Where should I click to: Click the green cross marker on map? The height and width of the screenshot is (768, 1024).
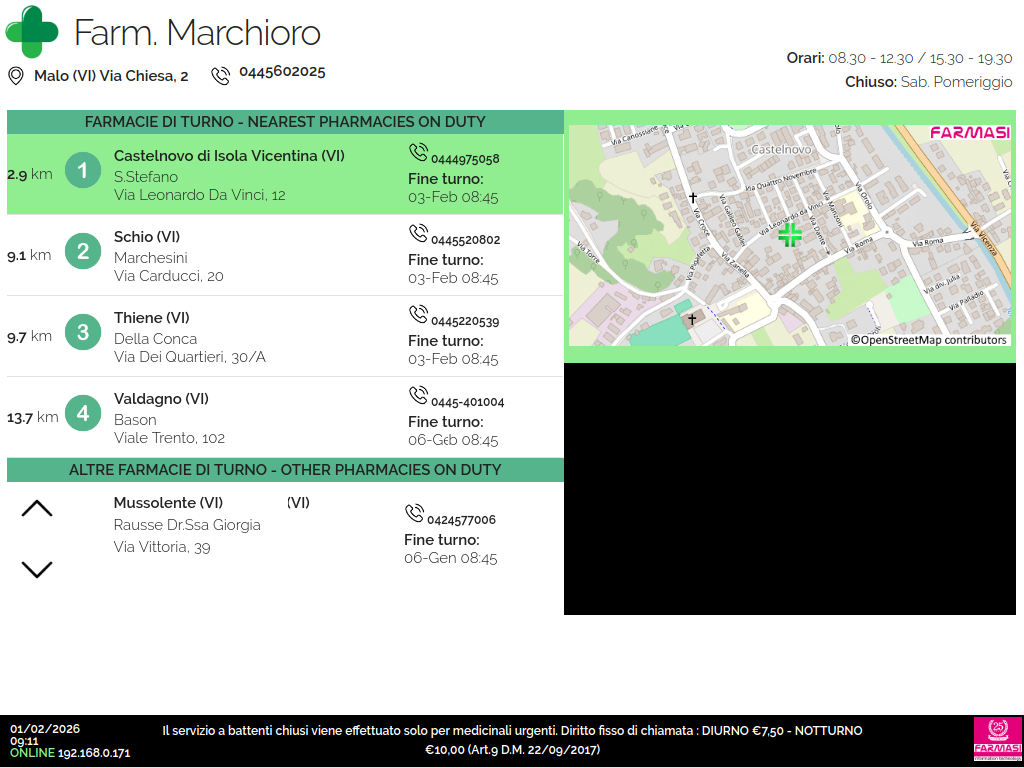790,235
